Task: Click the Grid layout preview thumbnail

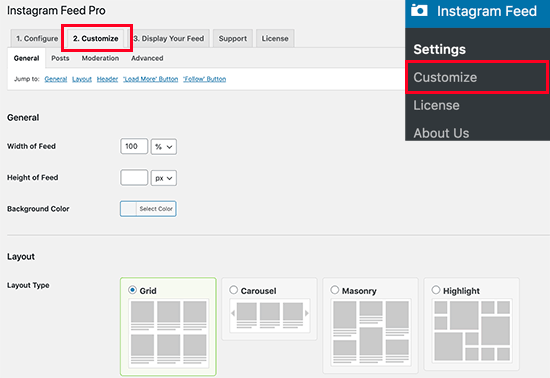Action: pyautogui.click(x=169, y=333)
